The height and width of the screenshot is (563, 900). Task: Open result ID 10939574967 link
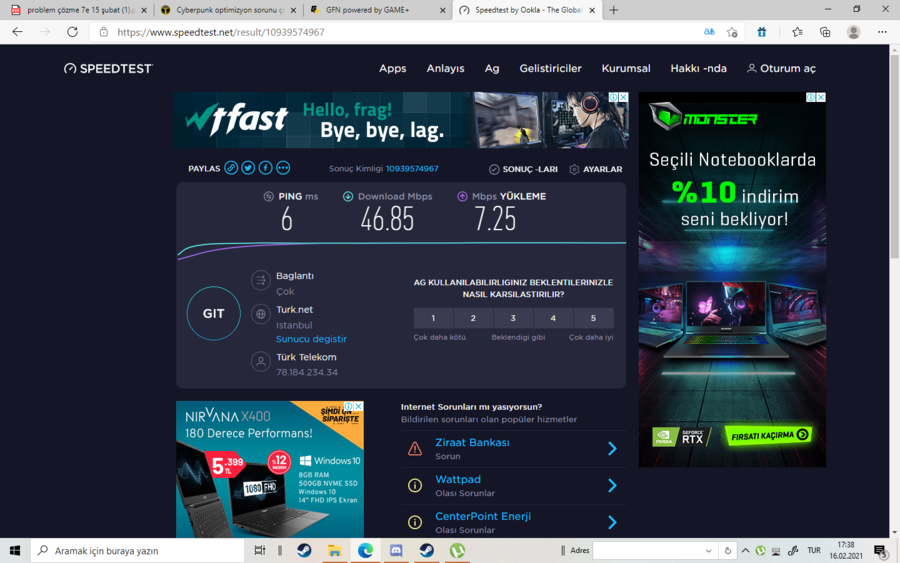tap(412, 169)
